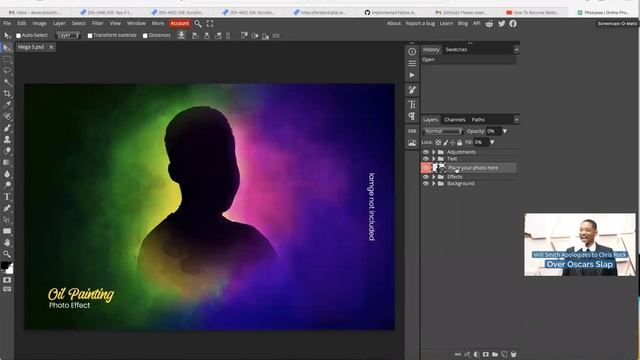This screenshot has width=640, height=360.
Task: Click the download icon in the options bar
Action: (x=181, y=36)
